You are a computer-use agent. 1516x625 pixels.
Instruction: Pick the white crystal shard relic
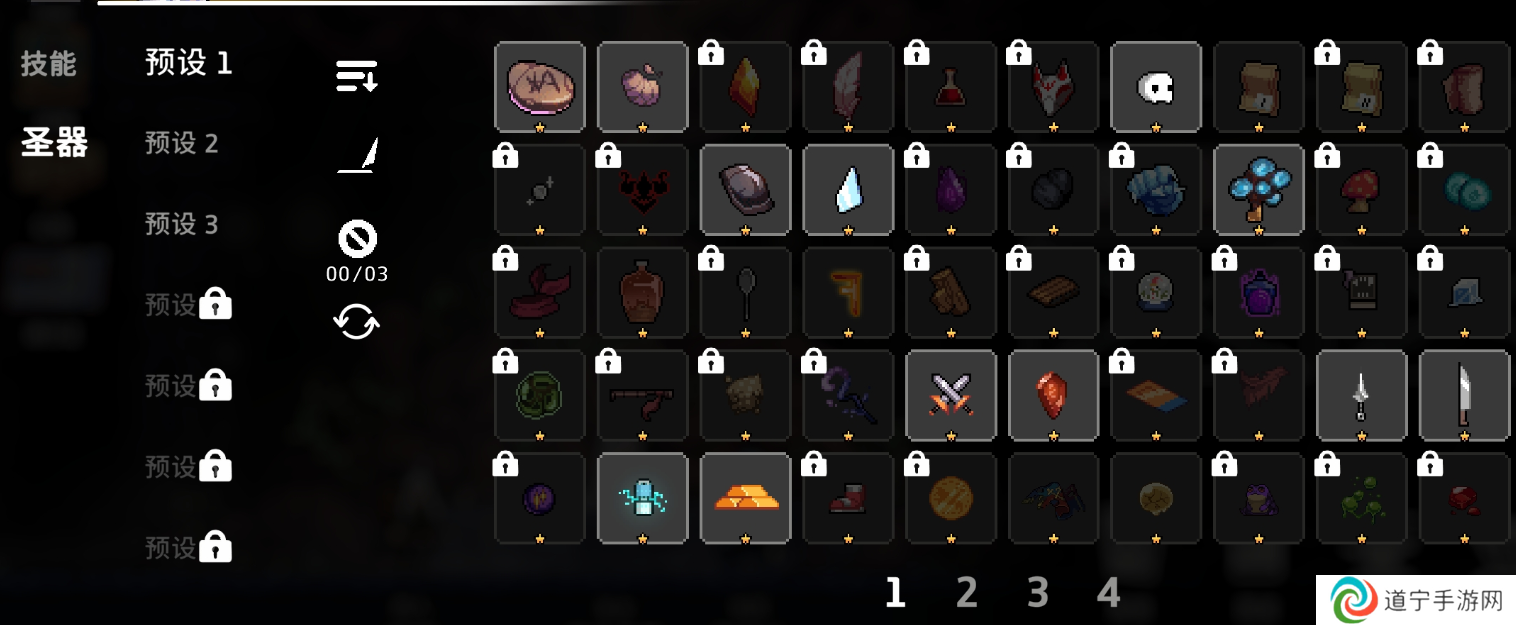pyautogui.click(x=848, y=190)
